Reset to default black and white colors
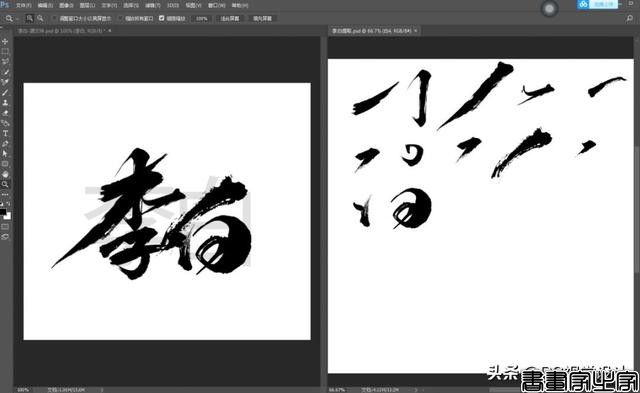640x393 pixels. click(x=2, y=204)
